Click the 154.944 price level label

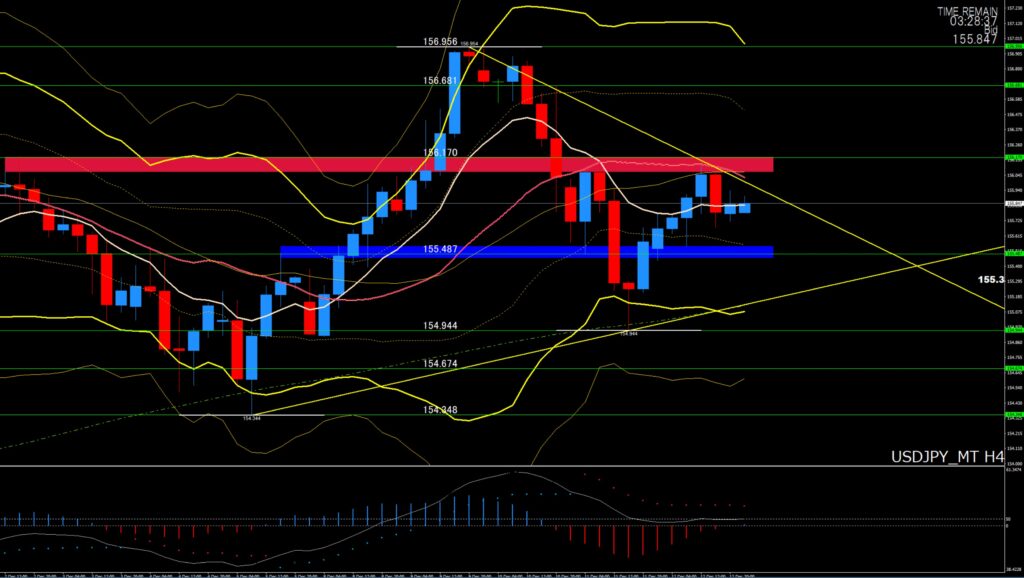coord(441,326)
